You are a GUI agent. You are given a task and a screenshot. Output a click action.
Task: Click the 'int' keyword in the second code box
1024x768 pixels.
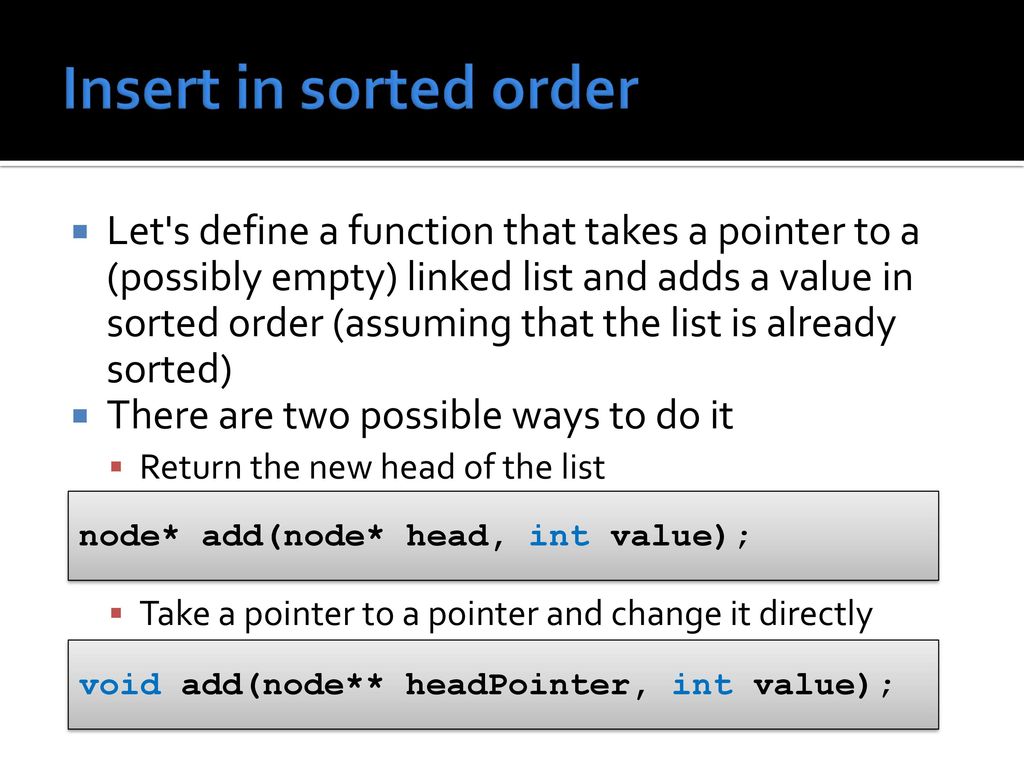tap(702, 684)
